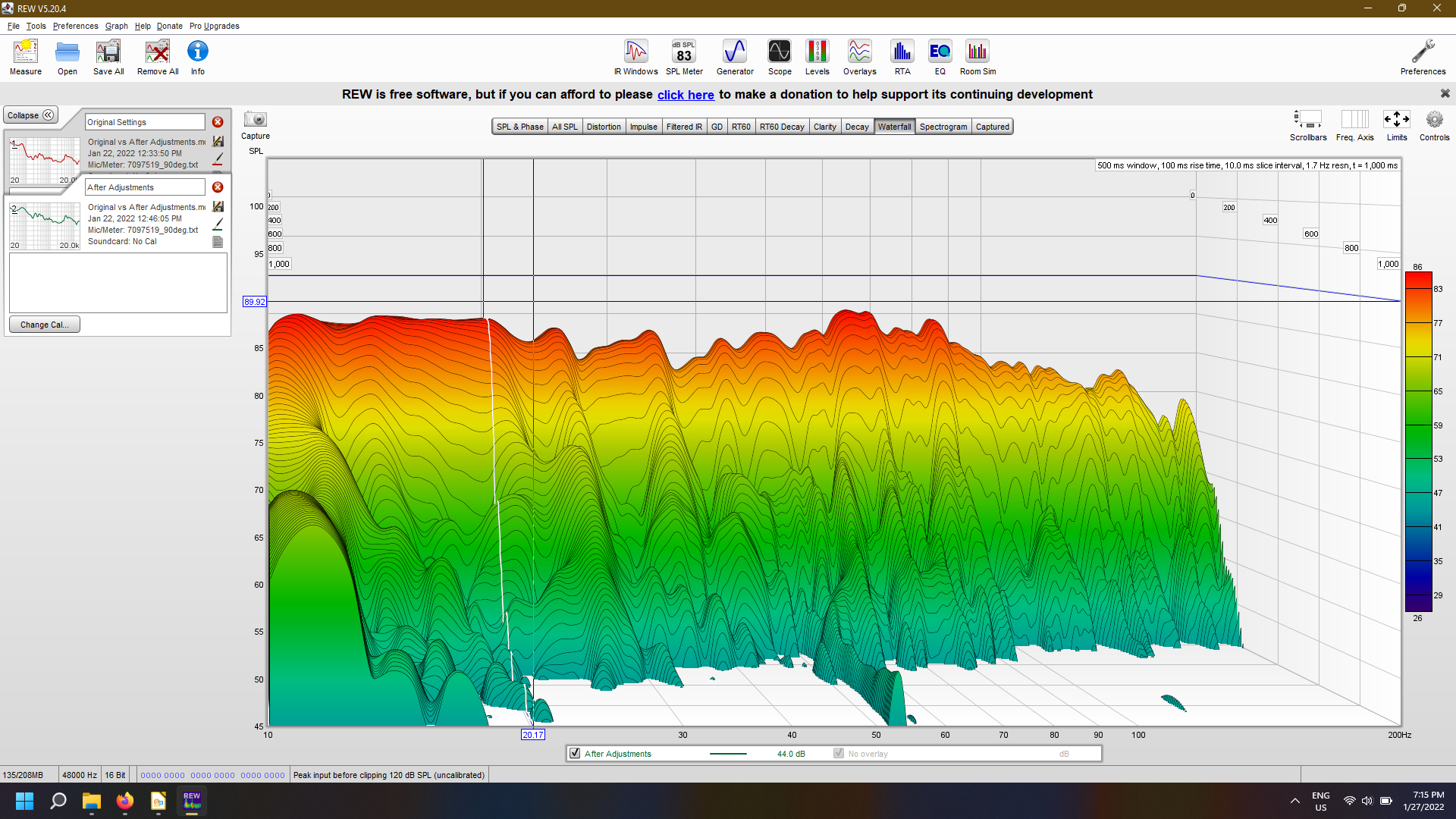Open notes icon for After Adjustments
The image size is (1456, 819).
(x=218, y=242)
